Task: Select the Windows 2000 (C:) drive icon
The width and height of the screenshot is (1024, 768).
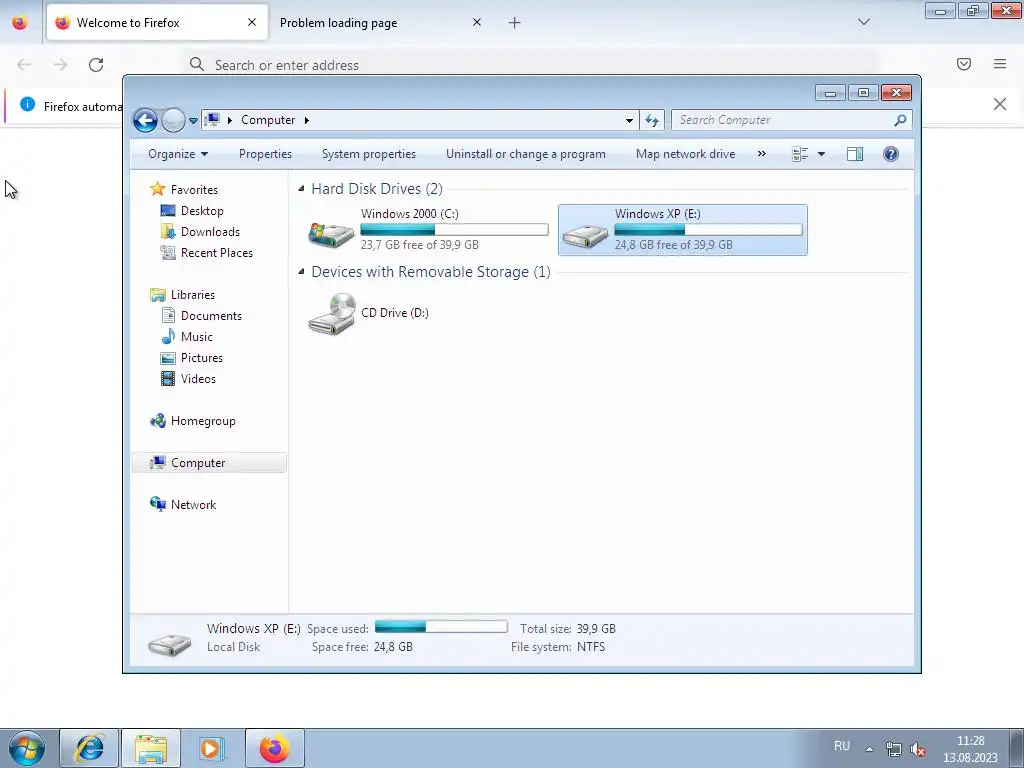Action: click(x=331, y=233)
